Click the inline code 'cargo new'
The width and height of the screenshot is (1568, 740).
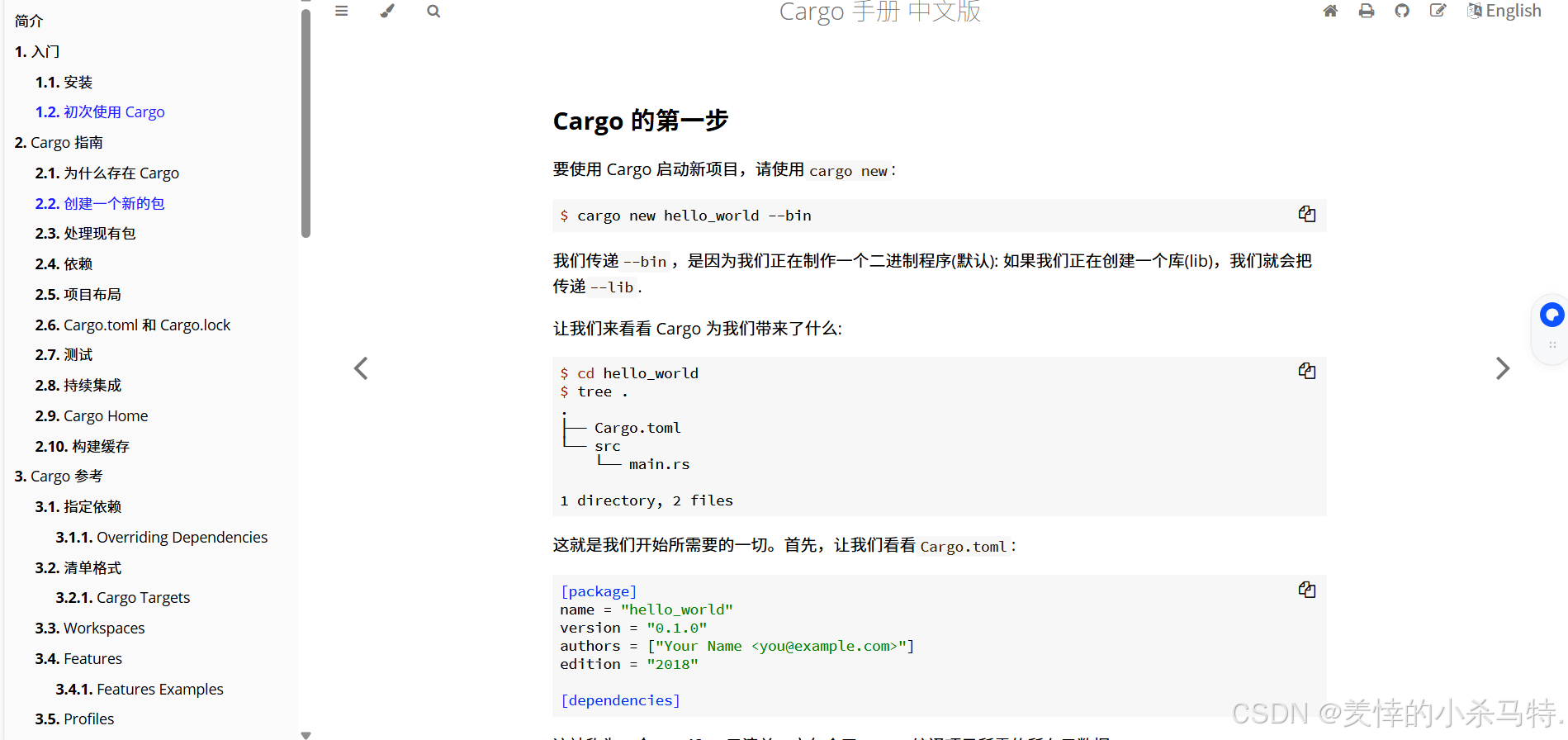(848, 171)
